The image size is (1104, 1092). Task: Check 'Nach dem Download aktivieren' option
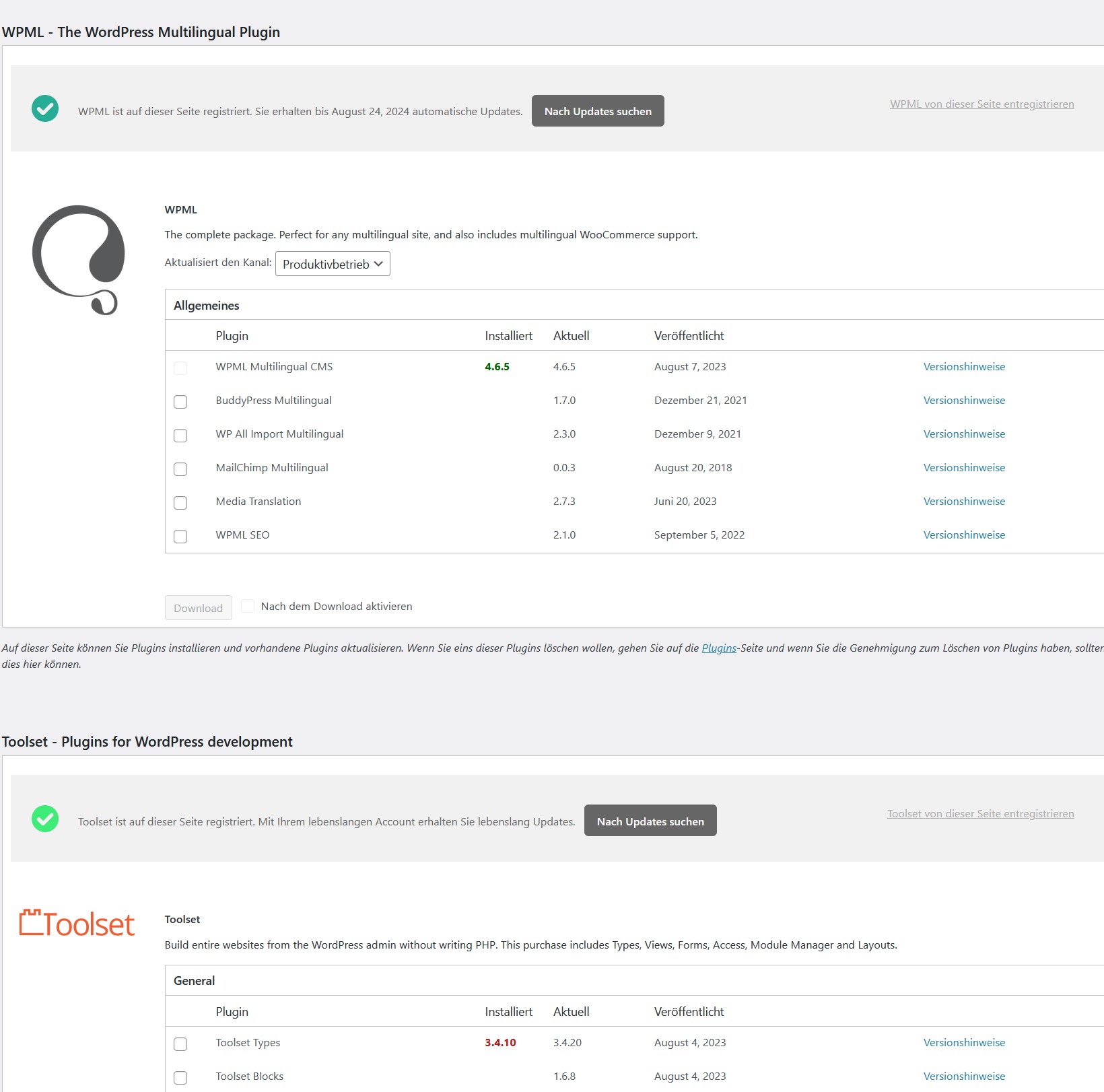coord(248,606)
